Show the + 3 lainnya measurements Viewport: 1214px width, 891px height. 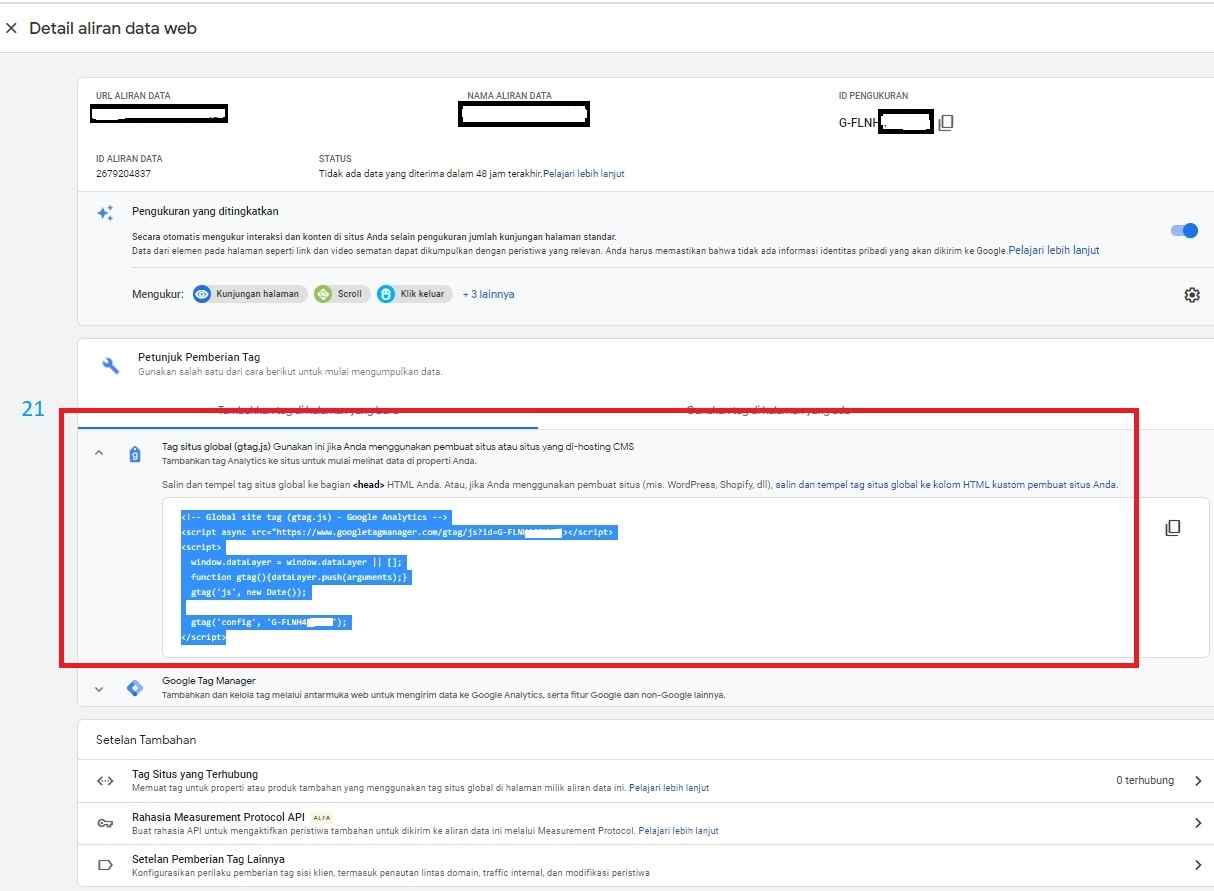(488, 294)
